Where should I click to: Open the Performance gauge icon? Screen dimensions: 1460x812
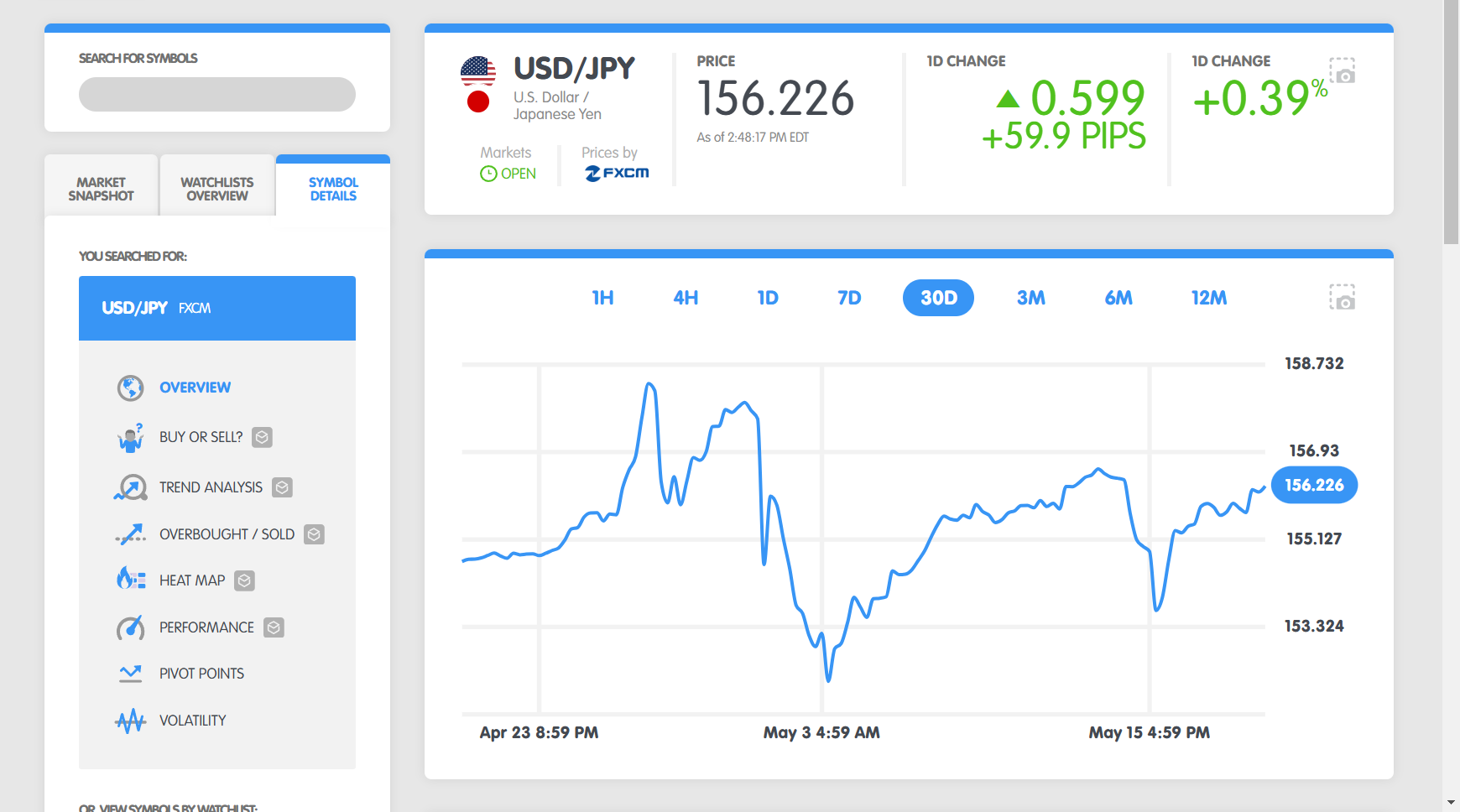coord(130,627)
